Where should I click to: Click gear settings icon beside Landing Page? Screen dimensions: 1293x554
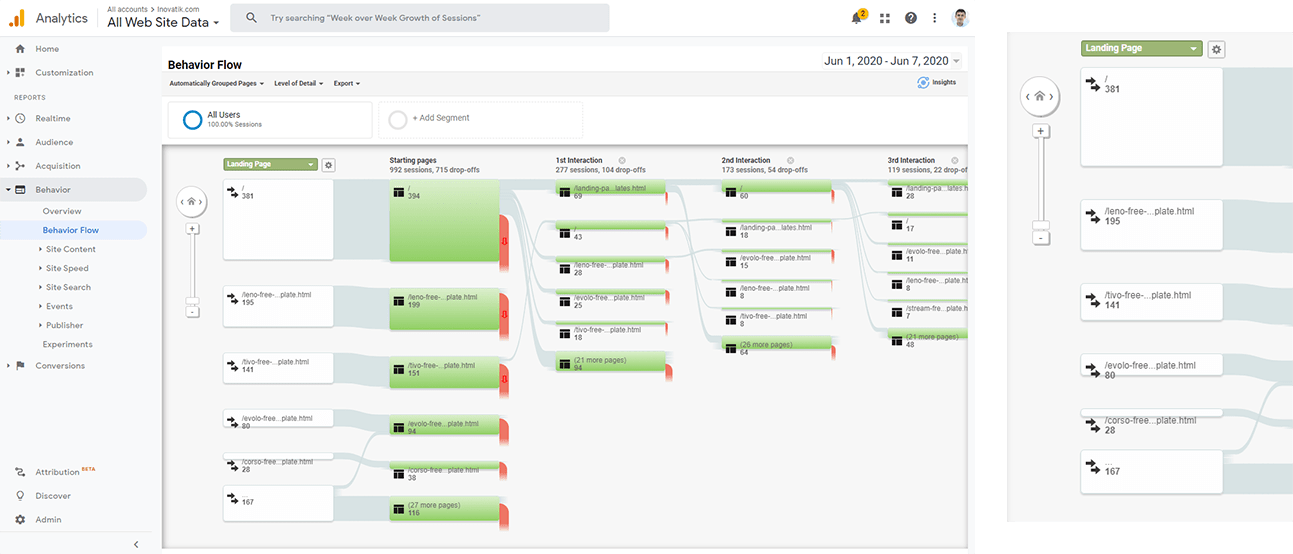tap(328, 165)
